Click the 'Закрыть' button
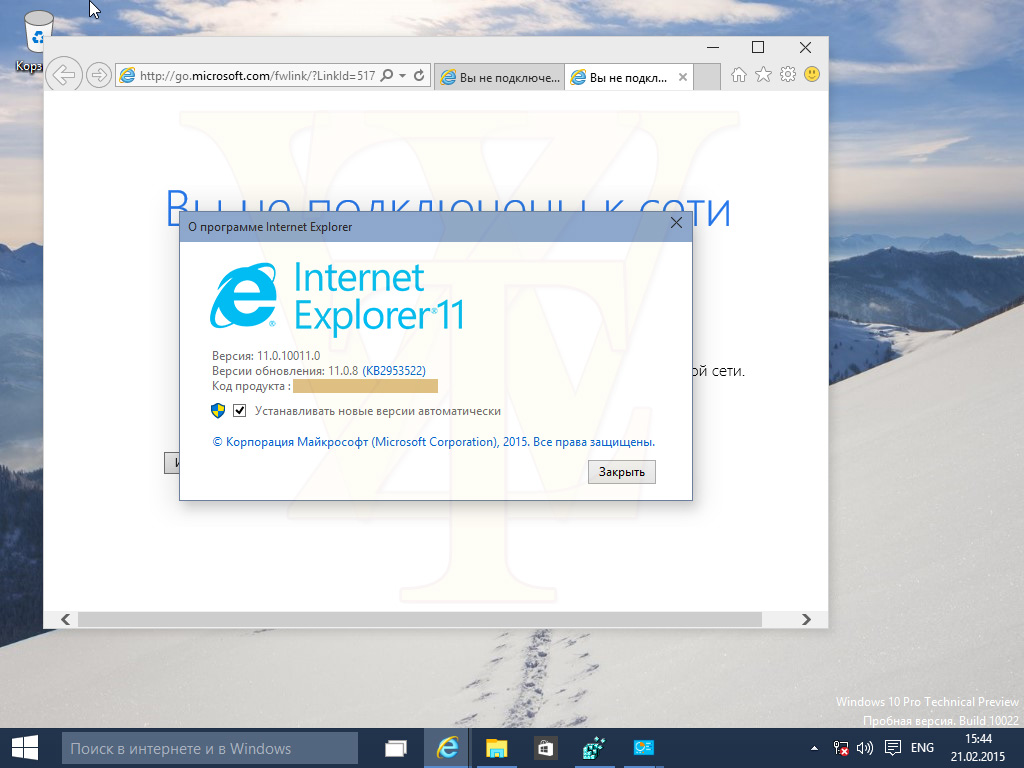Viewport: 1024px width, 768px height. pos(622,472)
